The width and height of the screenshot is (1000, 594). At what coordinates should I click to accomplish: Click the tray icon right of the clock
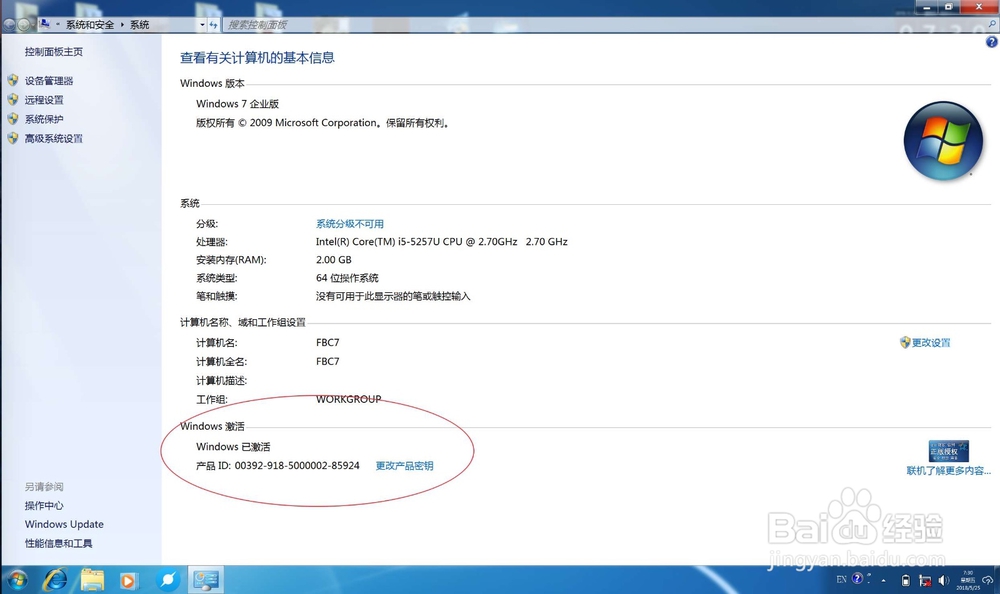(x=988, y=580)
